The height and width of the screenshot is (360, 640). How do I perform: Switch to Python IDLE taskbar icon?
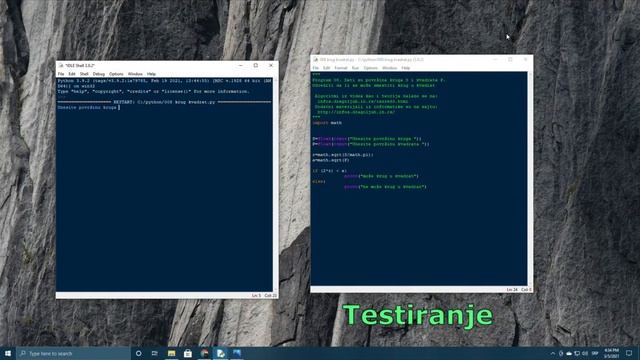click(x=221, y=353)
